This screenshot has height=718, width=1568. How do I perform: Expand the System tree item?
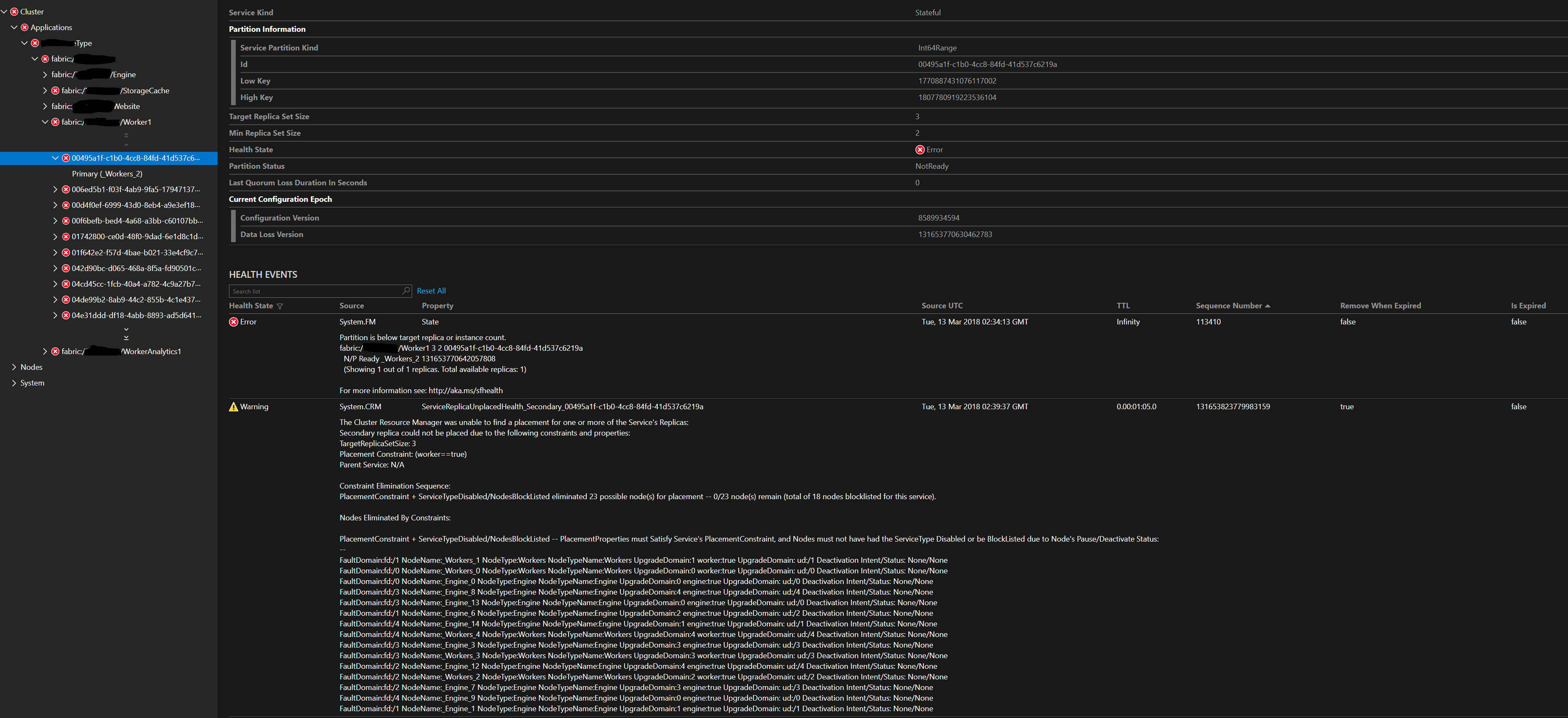[x=14, y=383]
